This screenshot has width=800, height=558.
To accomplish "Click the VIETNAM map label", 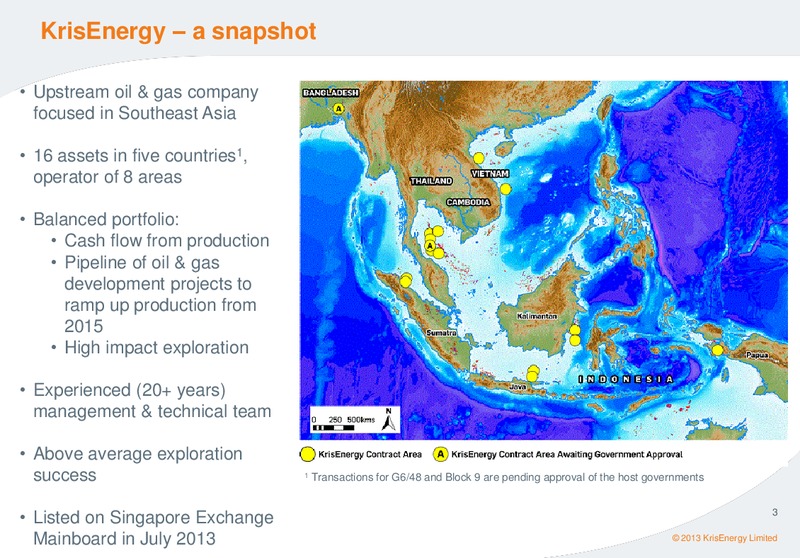I will pos(490,174).
